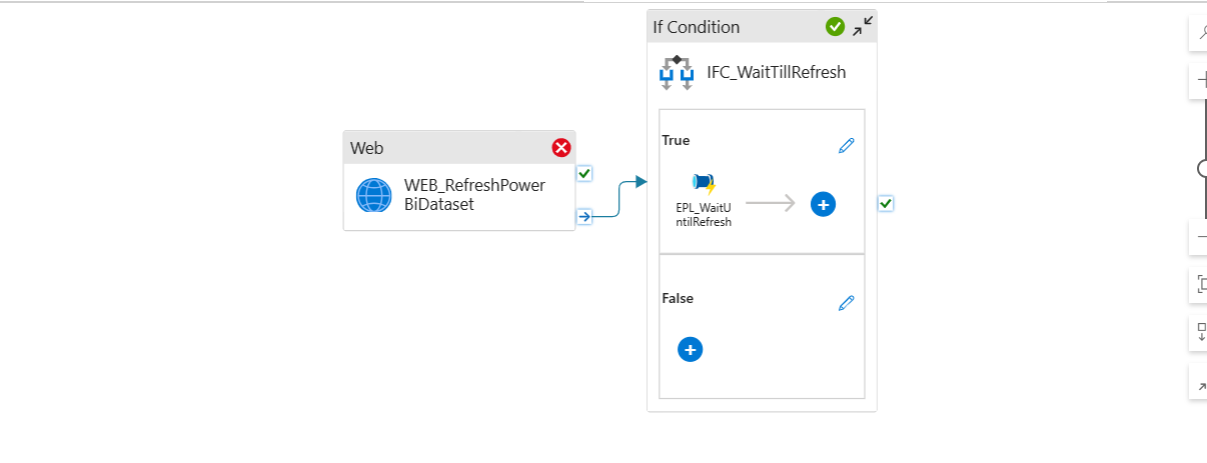Click the auto align layout button

point(1200,333)
